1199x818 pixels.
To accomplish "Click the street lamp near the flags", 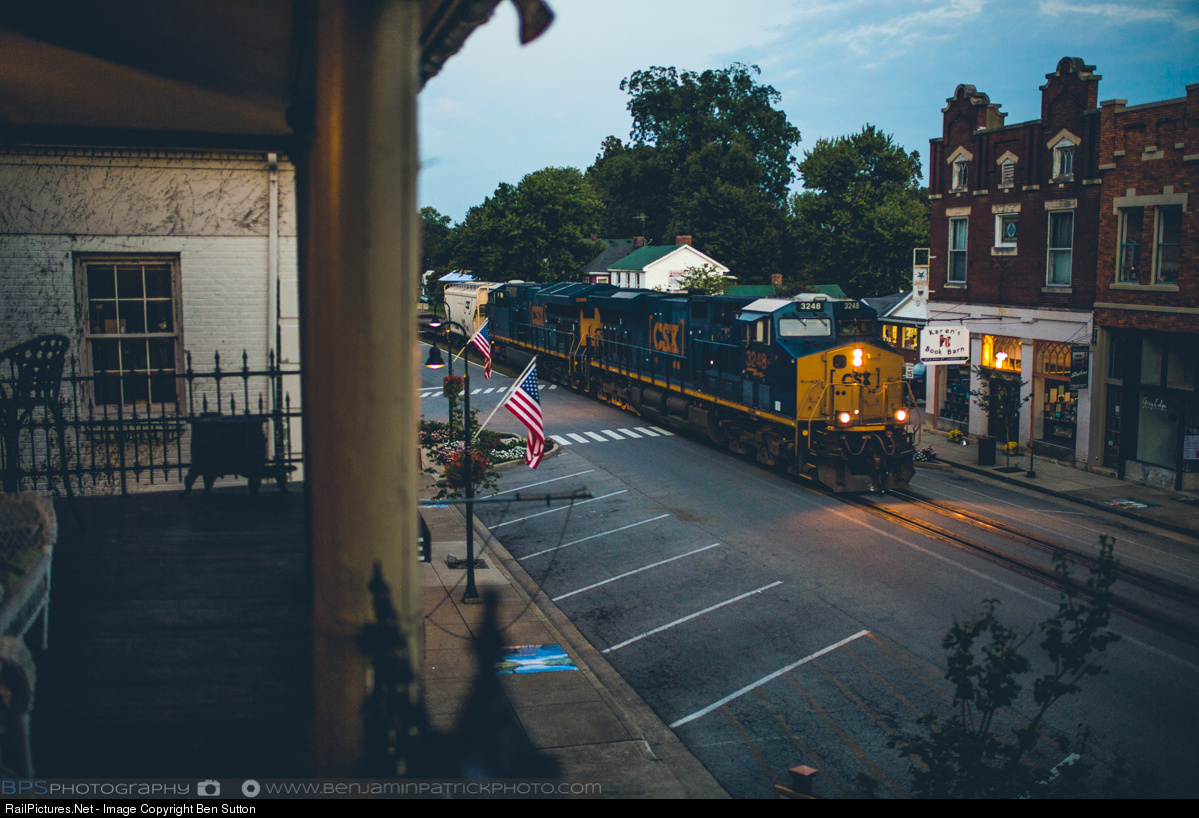I will click(x=434, y=355).
